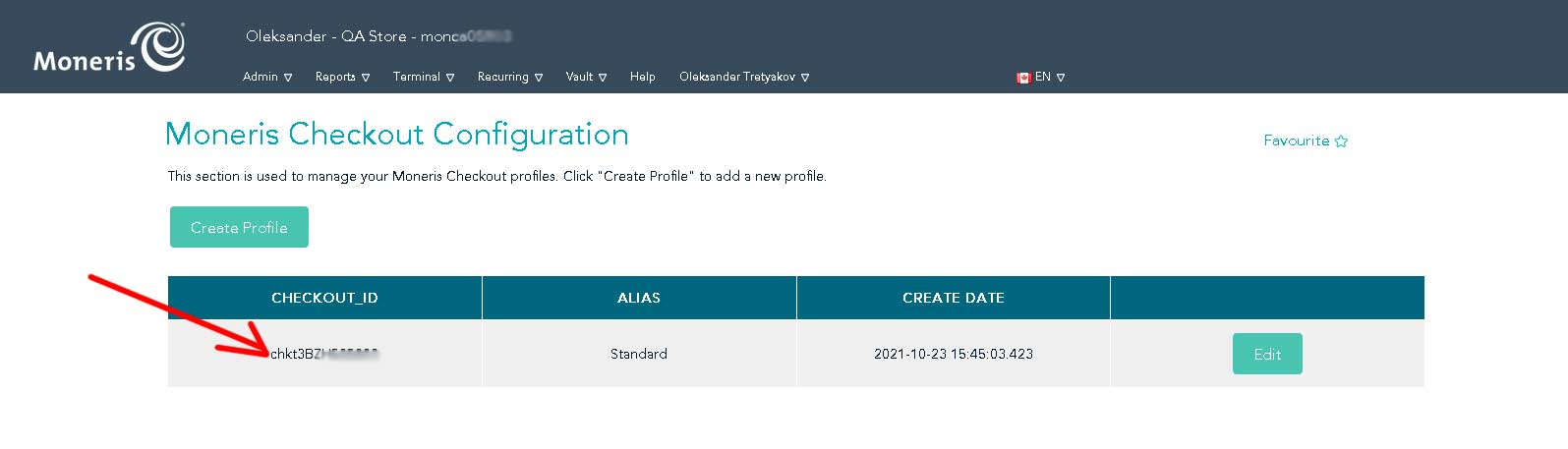Click the CHECKOUT_ID column header
Viewport: 1568px width, 449px height.
pyautogui.click(x=324, y=298)
